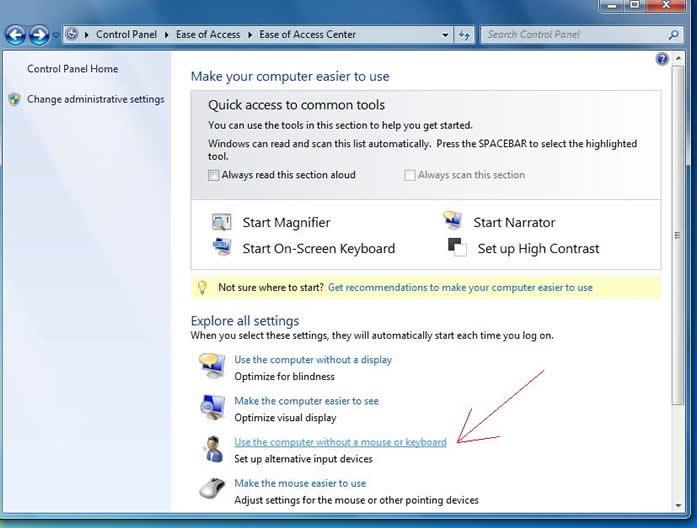
Task: Click the mouse settings icon
Action: click(x=212, y=490)
